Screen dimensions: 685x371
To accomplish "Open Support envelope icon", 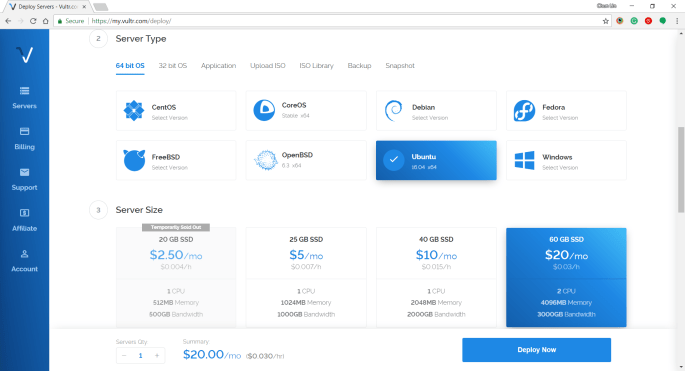I will (x=24, y=172).
